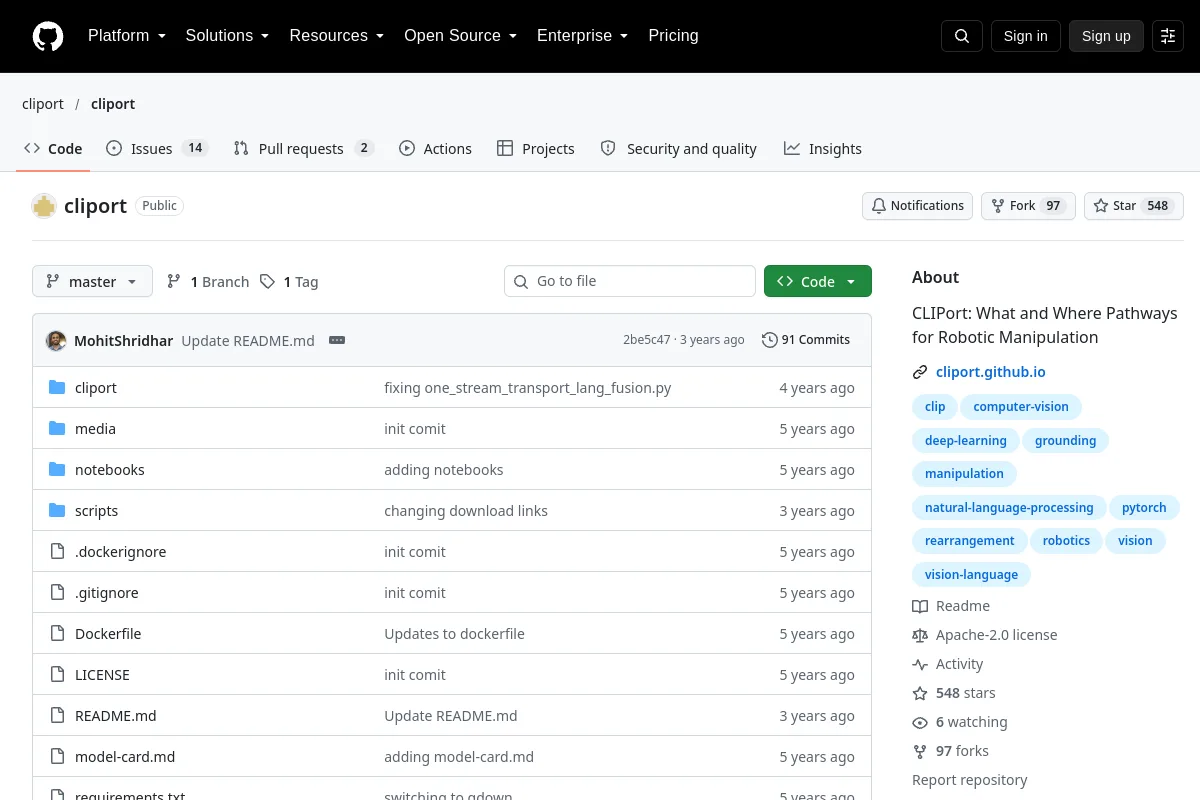This screenshot has height=800, width=1200.
Task: Click the link icon beside cliport.github.io
Action: [920, 372]
